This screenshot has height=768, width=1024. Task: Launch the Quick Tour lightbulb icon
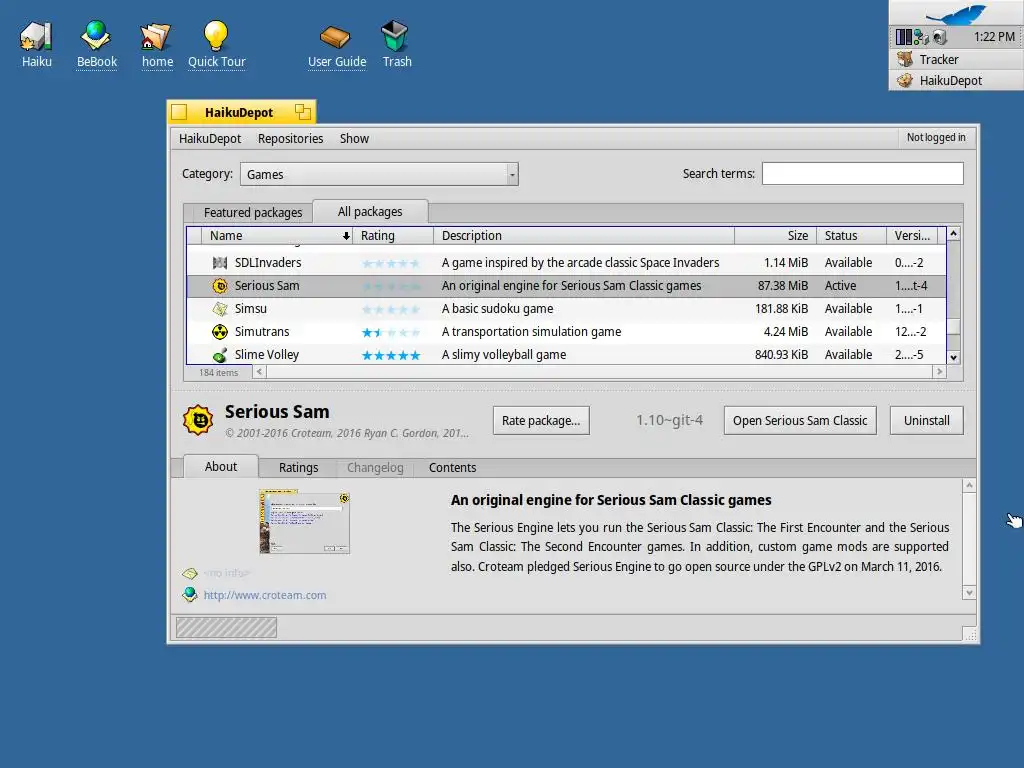point(216,36)
